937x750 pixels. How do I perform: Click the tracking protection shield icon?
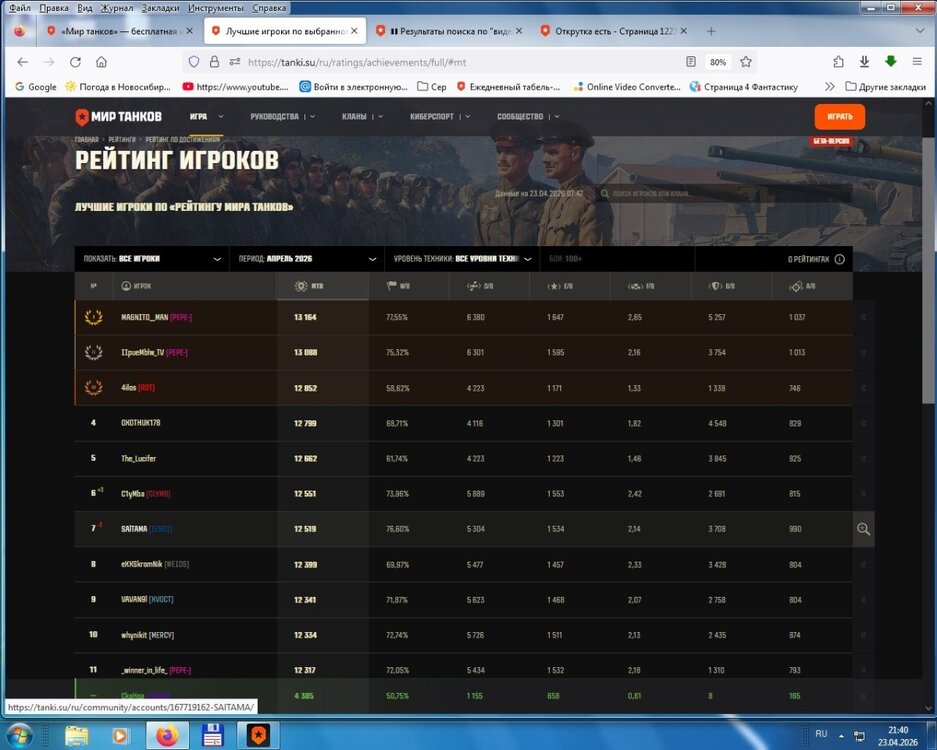click(194, 62)
